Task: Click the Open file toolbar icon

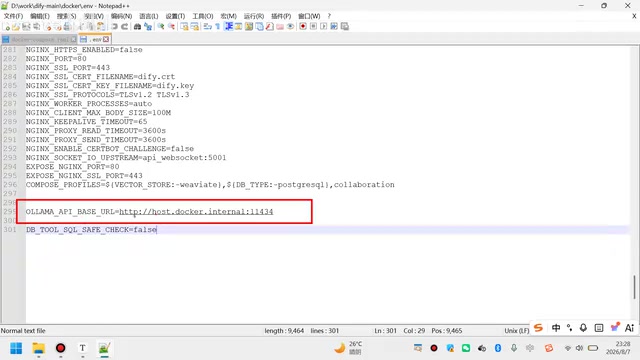Action: pos(16,27)
